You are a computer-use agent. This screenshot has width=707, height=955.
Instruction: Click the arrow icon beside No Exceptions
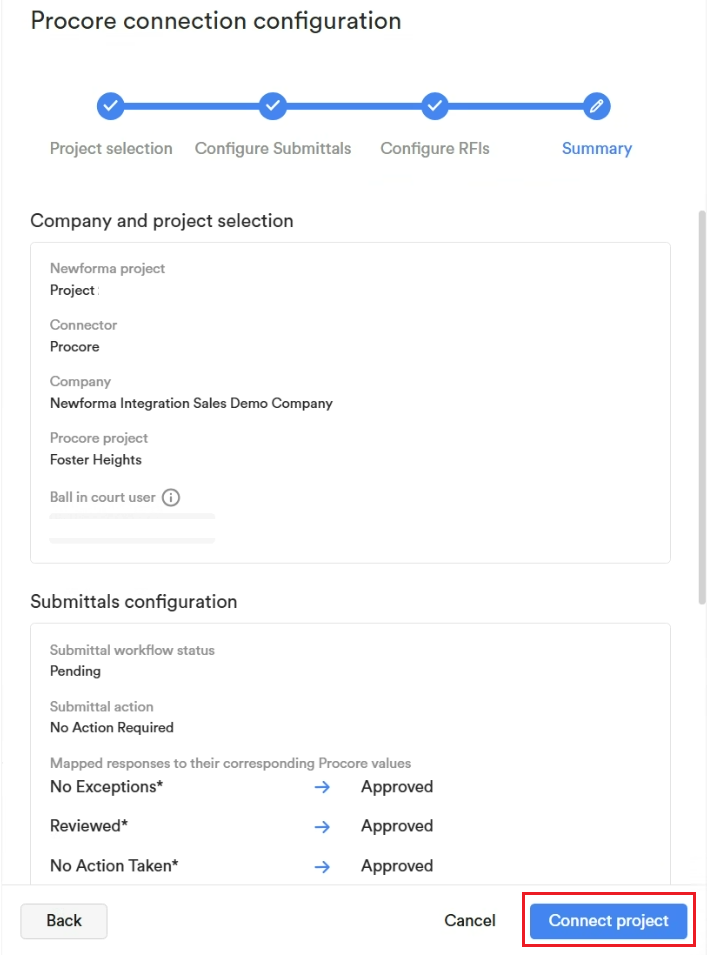[322, 787]
